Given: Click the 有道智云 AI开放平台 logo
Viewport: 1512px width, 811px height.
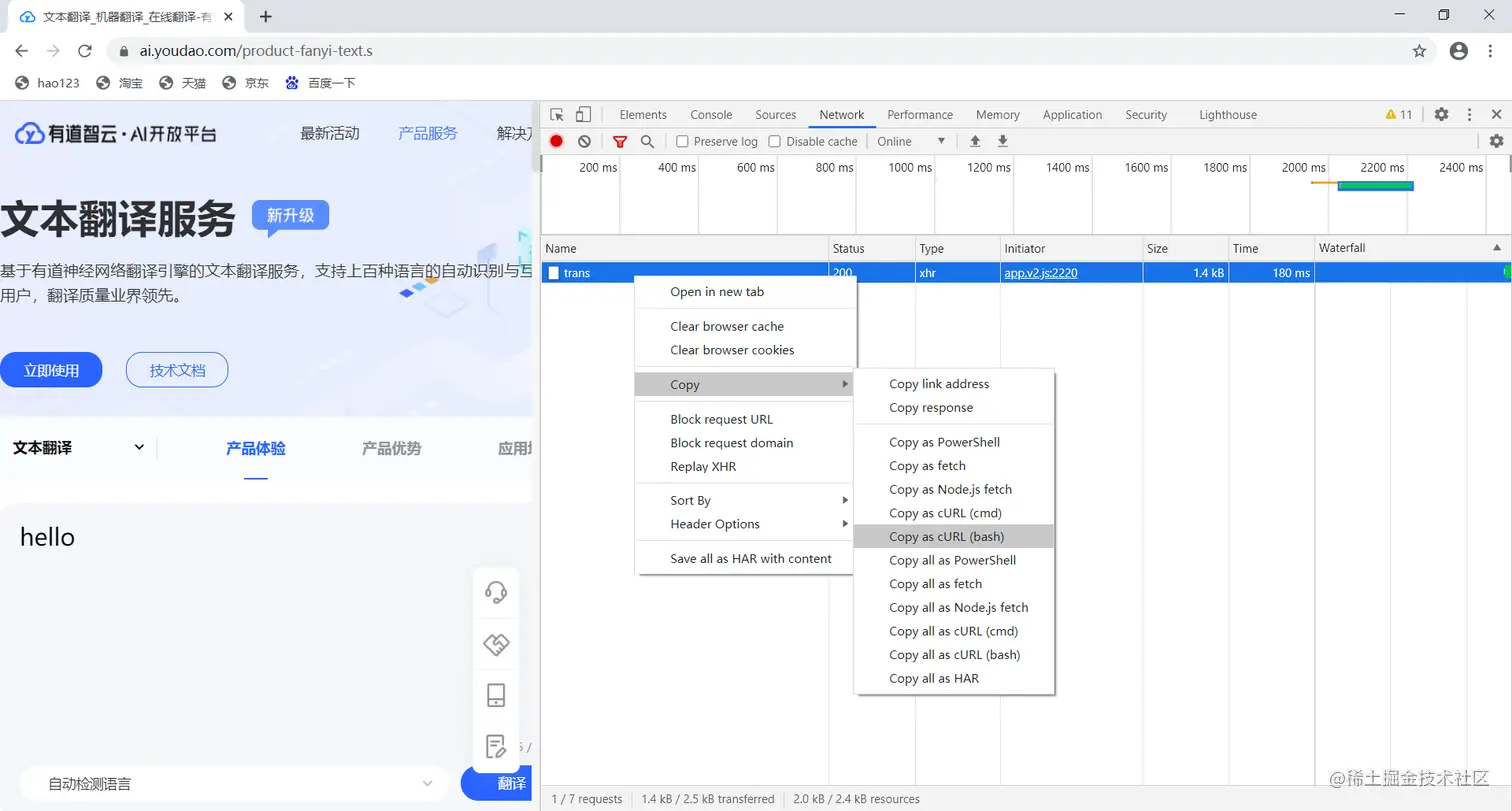Looking at the screenshot, I should tap(116, 134).
